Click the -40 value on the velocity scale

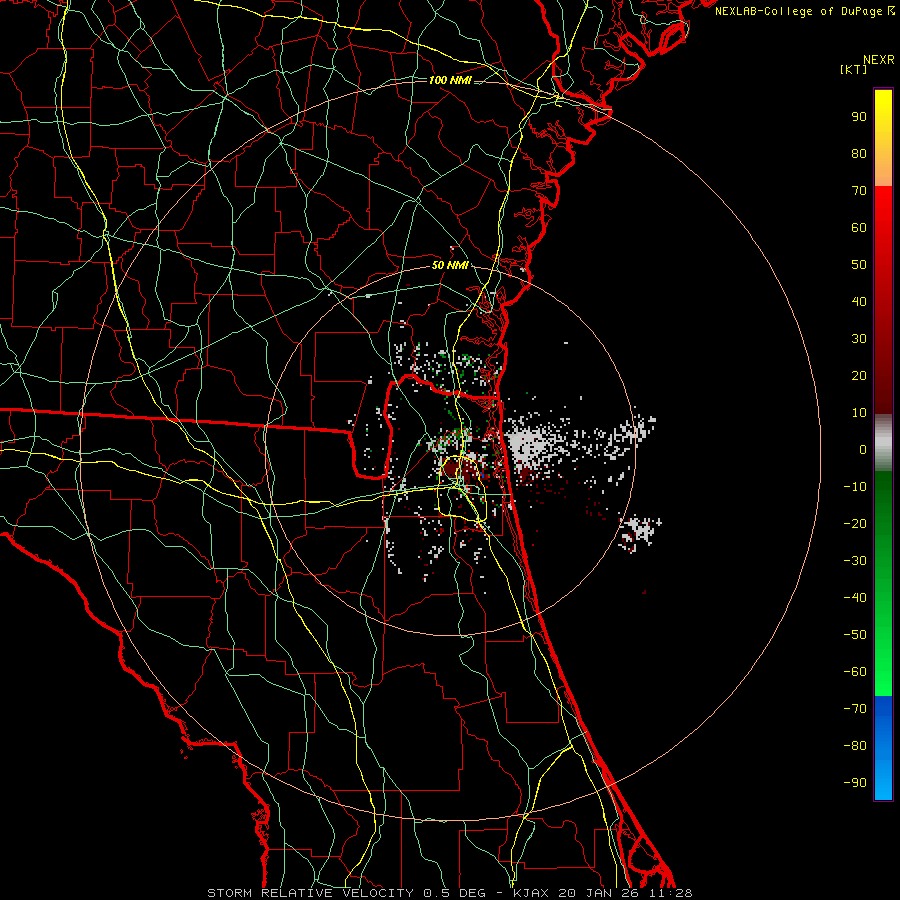coord(855,598)
